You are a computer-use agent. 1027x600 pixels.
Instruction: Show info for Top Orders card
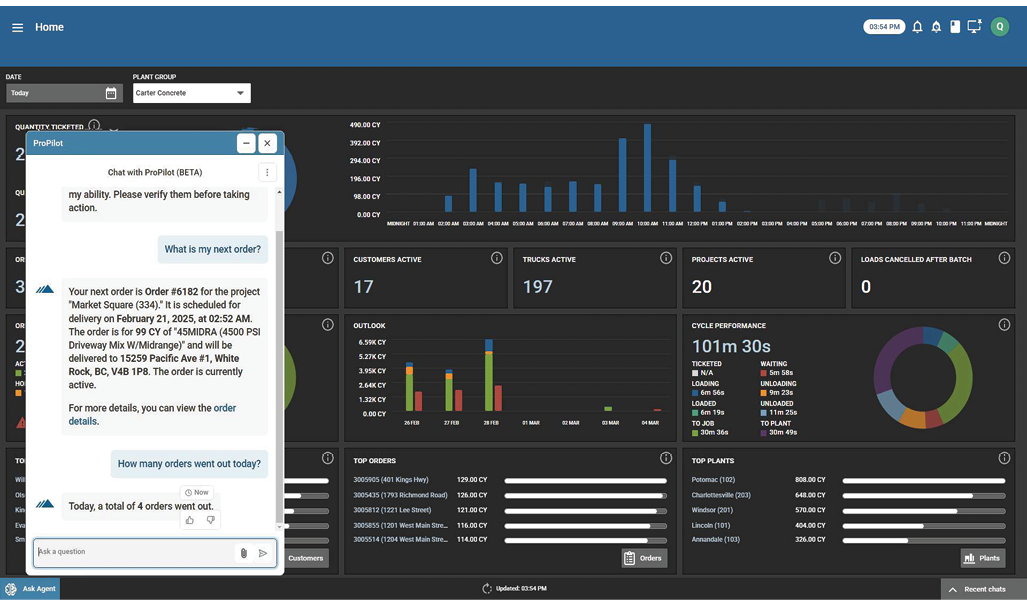pyautogui.click(x=665, y=458)
